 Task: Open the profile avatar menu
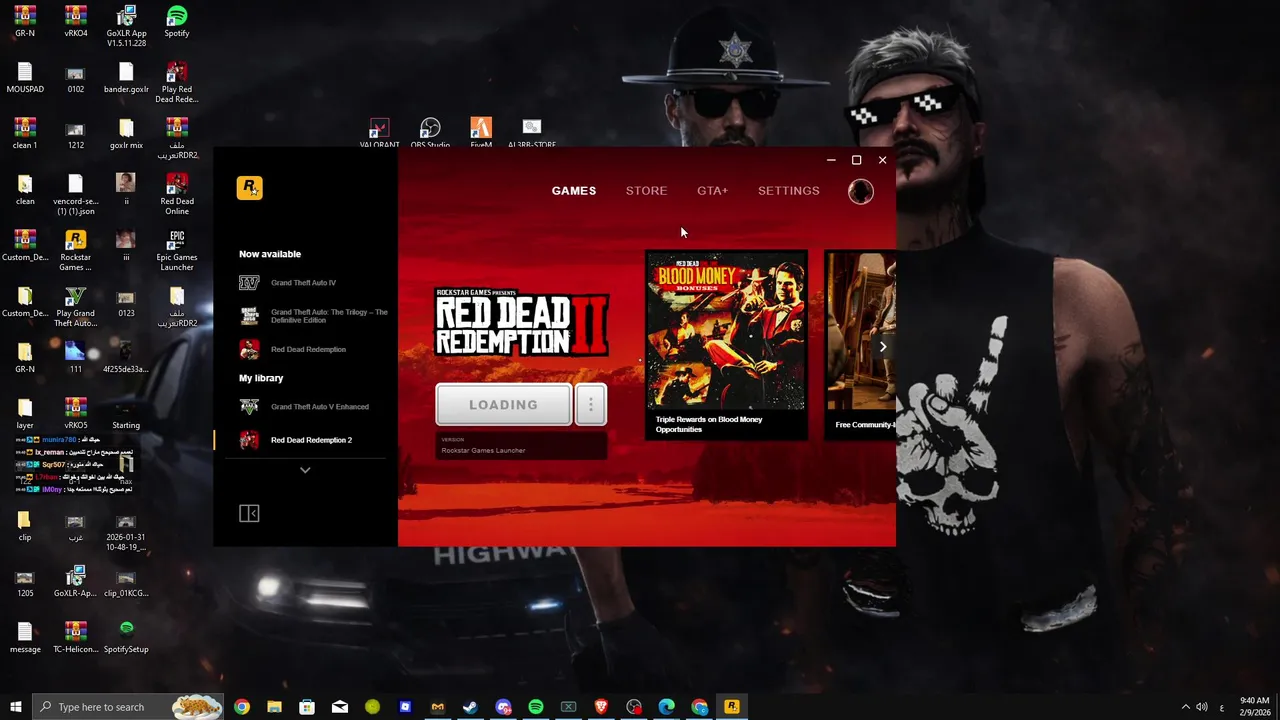pos(861,191)
